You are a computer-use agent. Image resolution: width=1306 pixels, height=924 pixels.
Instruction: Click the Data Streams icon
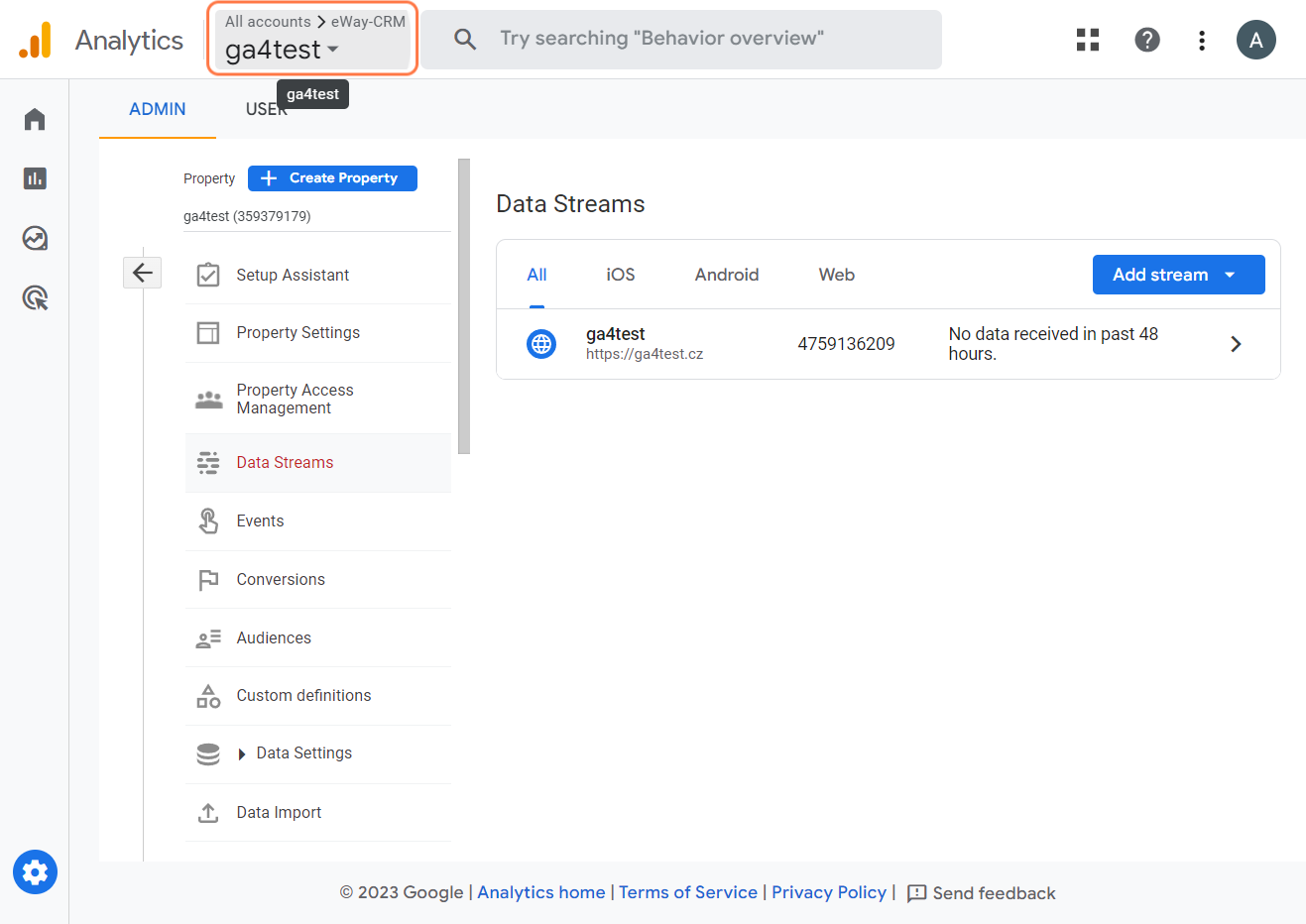tap(208, 463)
